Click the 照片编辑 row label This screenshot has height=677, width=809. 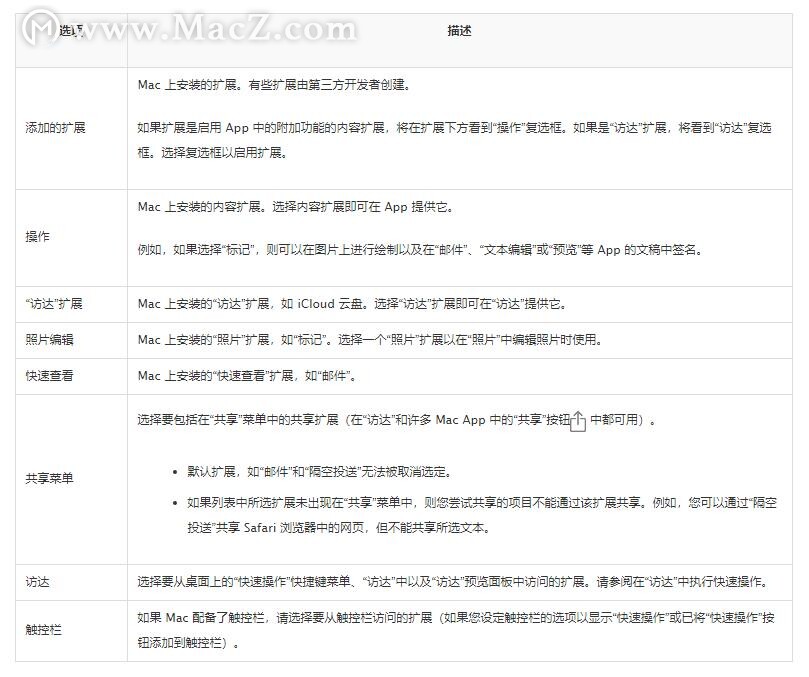click(49, 340)
